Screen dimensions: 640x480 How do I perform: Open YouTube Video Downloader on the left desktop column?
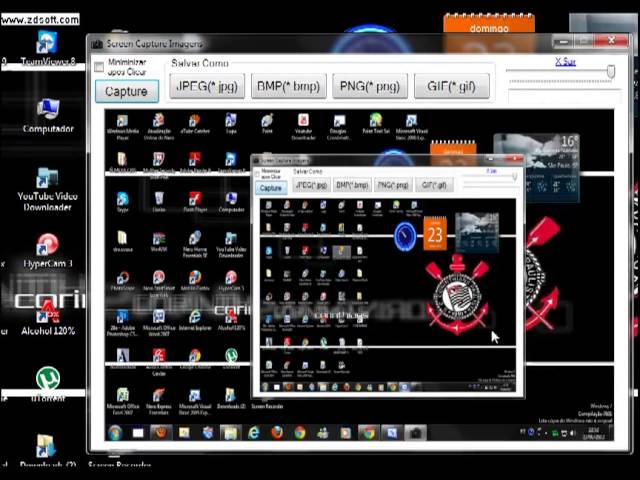pos(47,189)
